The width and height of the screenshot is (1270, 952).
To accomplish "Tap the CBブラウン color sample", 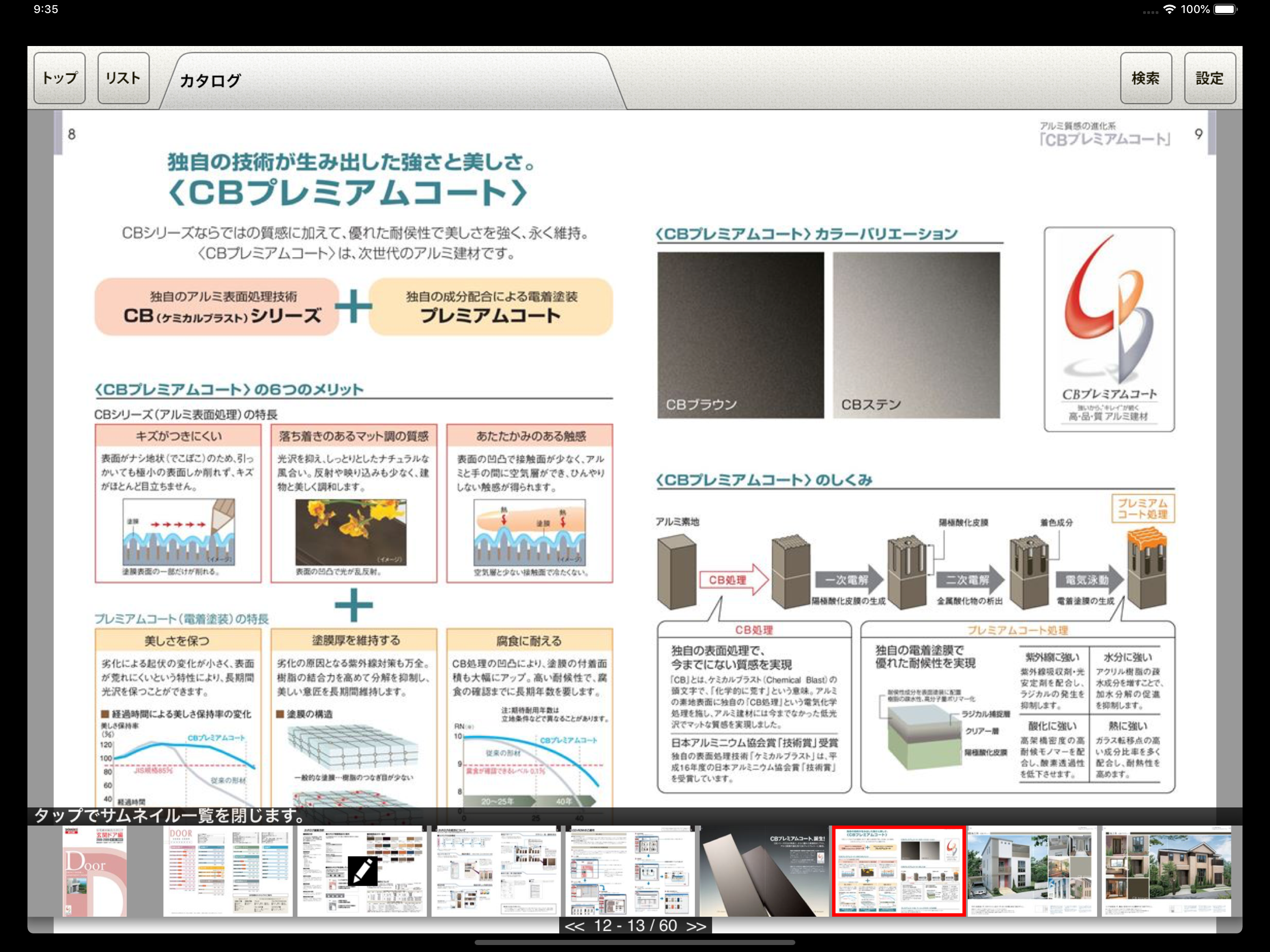I will click(741, 335).
